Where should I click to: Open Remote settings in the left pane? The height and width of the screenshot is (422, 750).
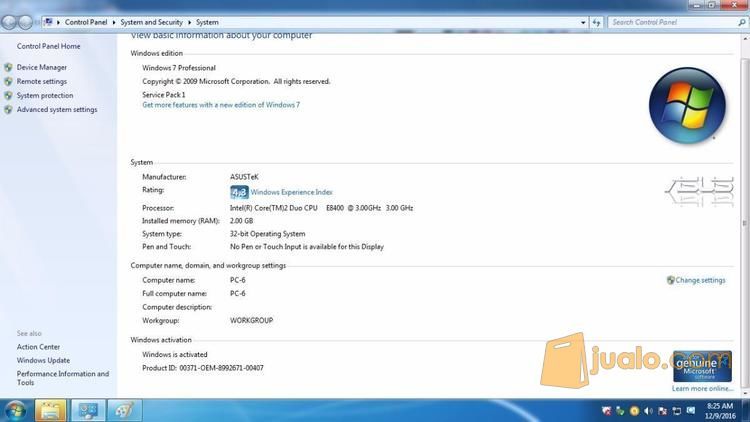42,82
